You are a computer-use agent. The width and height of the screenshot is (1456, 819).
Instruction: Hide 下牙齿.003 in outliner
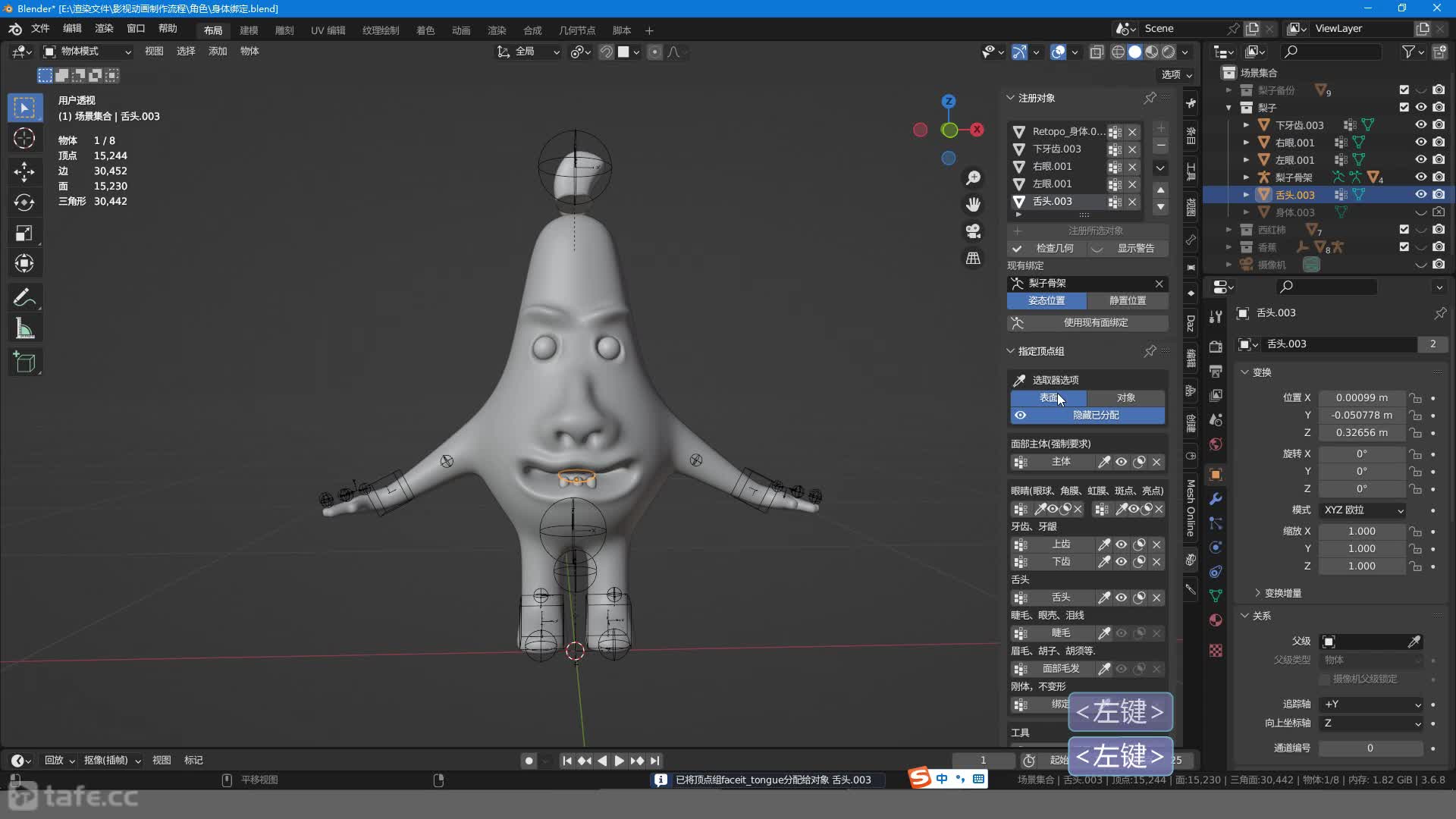click(x=1421, y=125)
